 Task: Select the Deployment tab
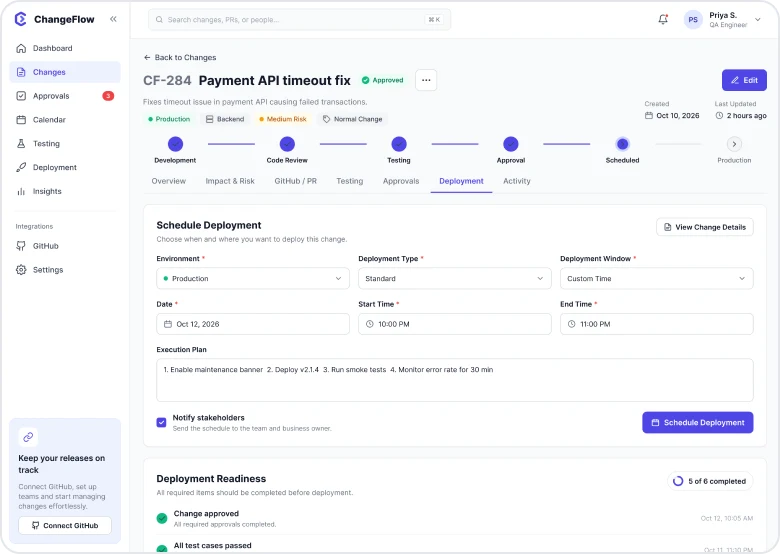coord(461,181)
